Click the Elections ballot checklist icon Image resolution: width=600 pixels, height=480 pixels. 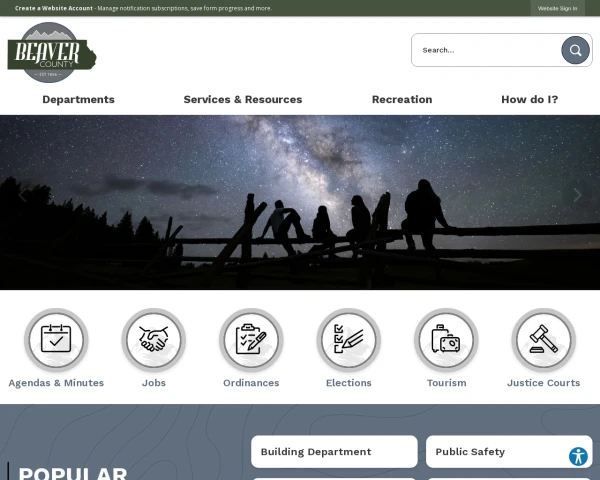pyautogui.click(x=349, y=340)
